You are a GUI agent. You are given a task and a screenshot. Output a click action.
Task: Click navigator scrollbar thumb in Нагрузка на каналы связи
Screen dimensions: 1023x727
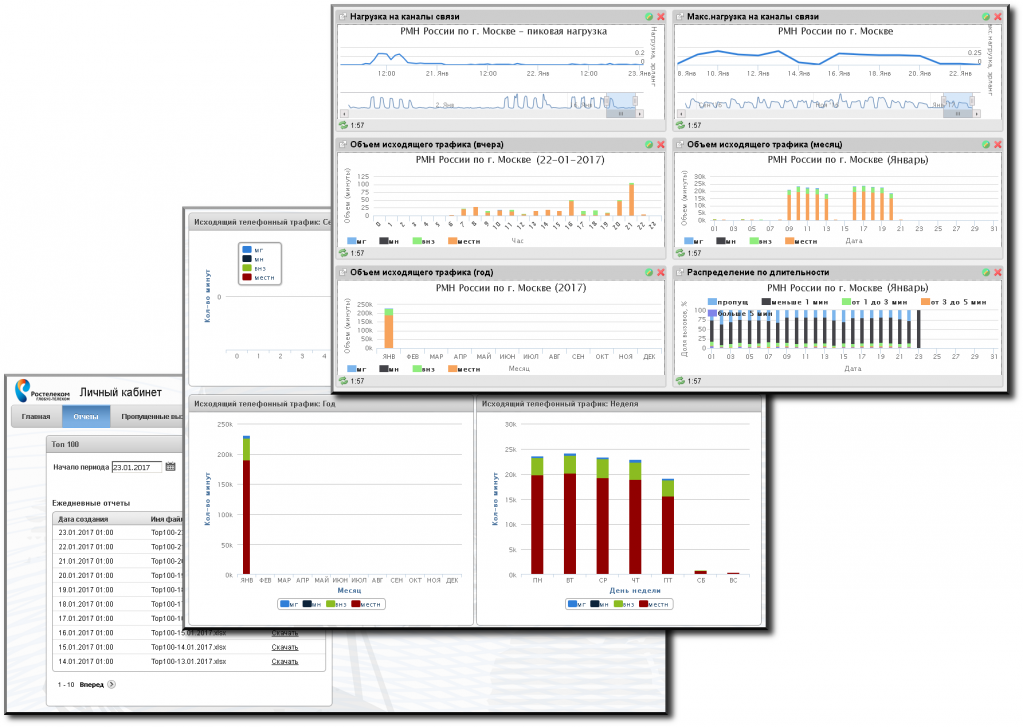tap(621, 114)
